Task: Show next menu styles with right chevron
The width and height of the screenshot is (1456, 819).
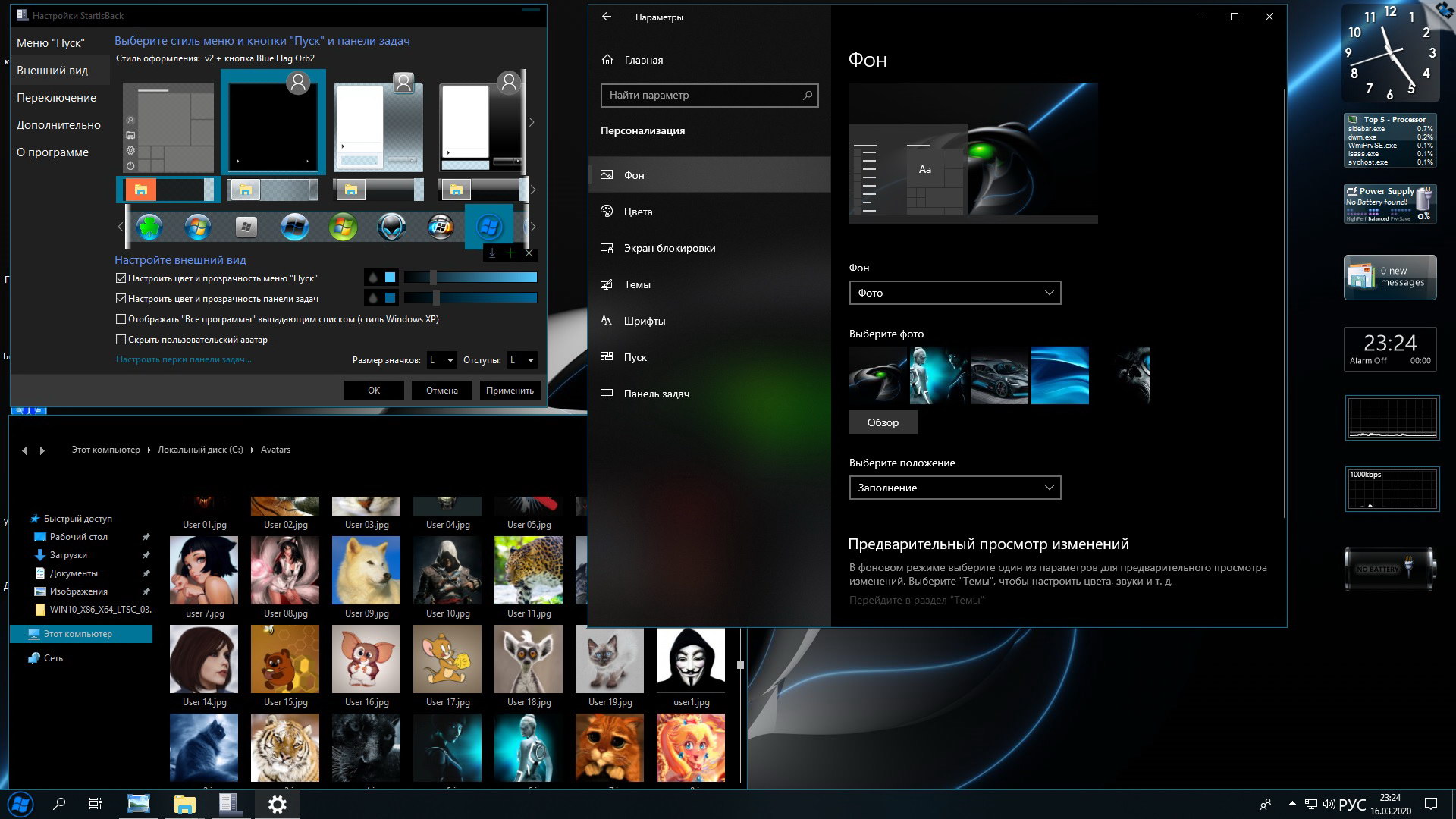Action: pos(532,122)
